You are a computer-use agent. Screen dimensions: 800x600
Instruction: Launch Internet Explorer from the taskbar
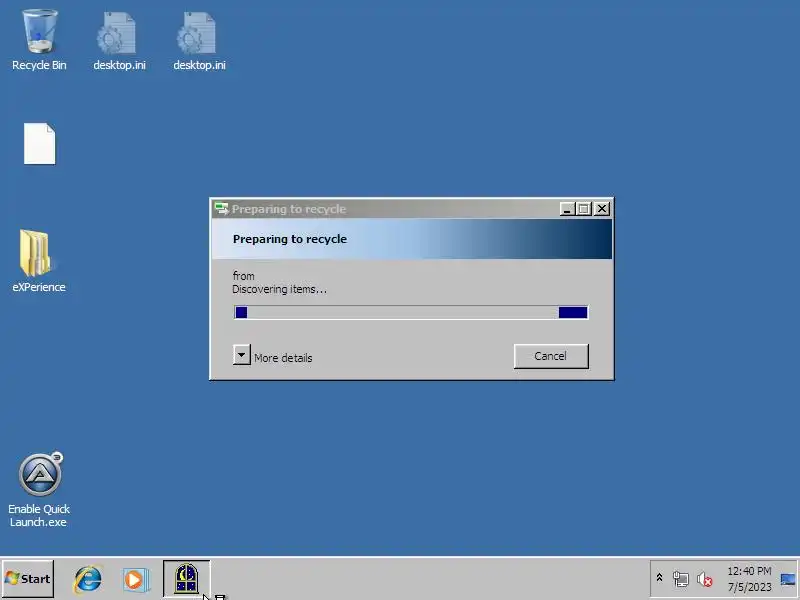click(x=88, y=580)
